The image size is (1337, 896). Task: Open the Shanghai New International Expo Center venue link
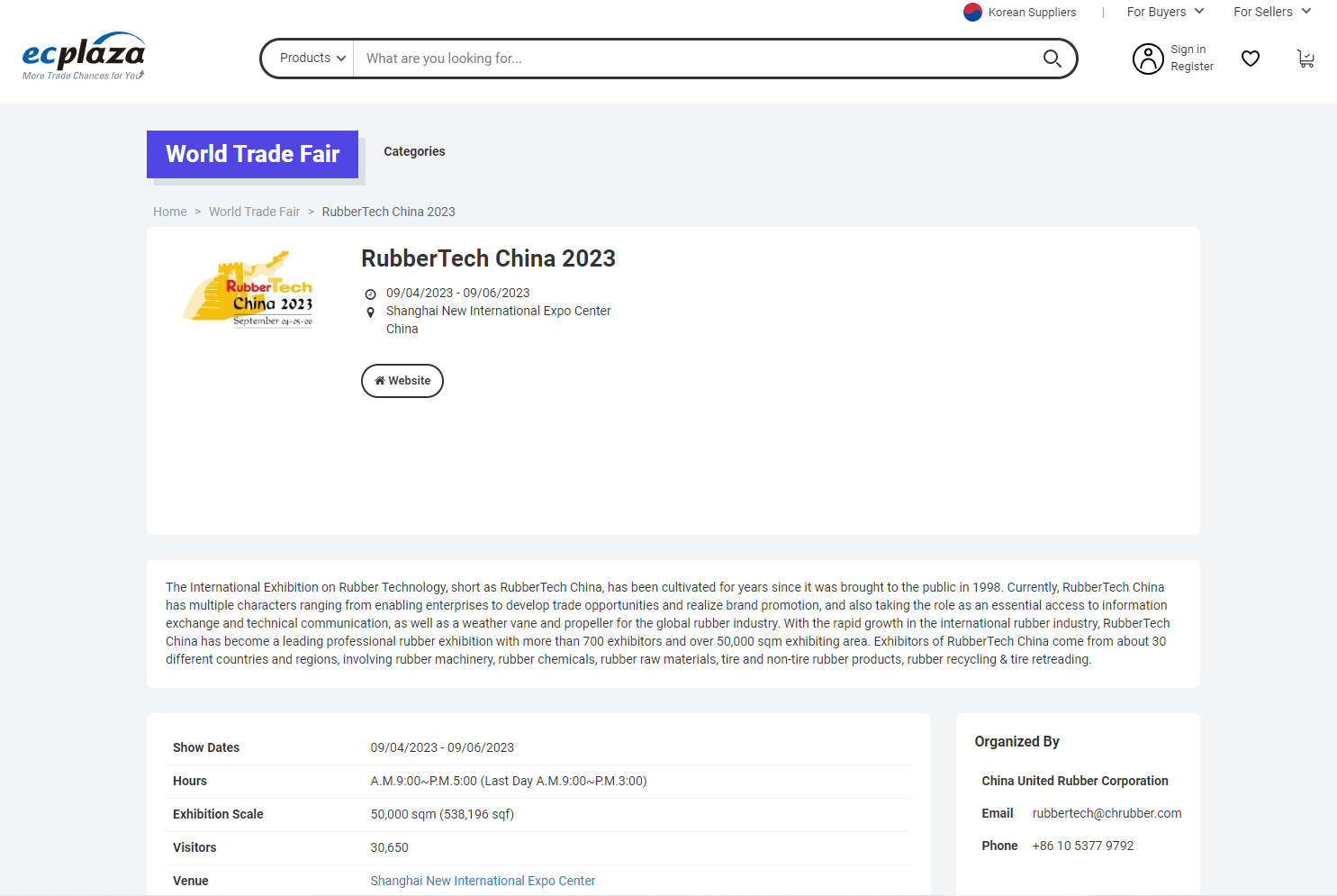click(483, 881)
